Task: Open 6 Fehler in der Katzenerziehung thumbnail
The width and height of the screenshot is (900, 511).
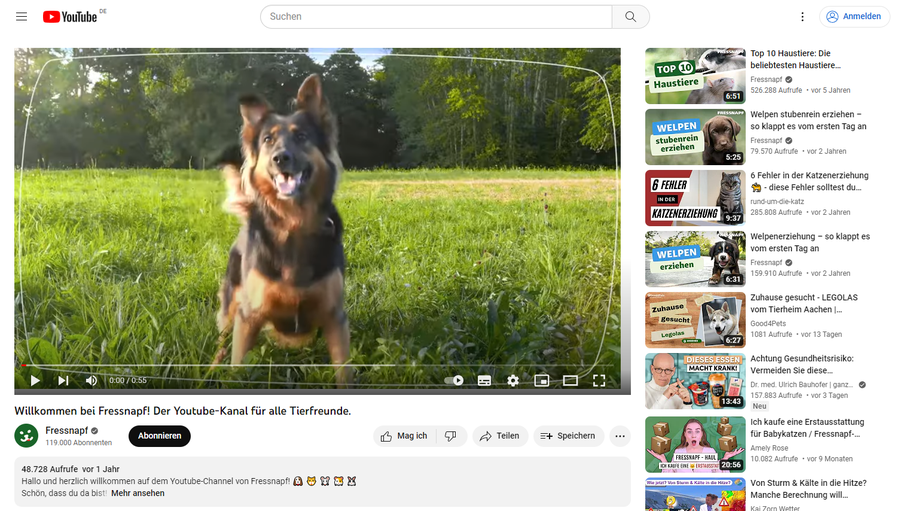Action: 695,198
